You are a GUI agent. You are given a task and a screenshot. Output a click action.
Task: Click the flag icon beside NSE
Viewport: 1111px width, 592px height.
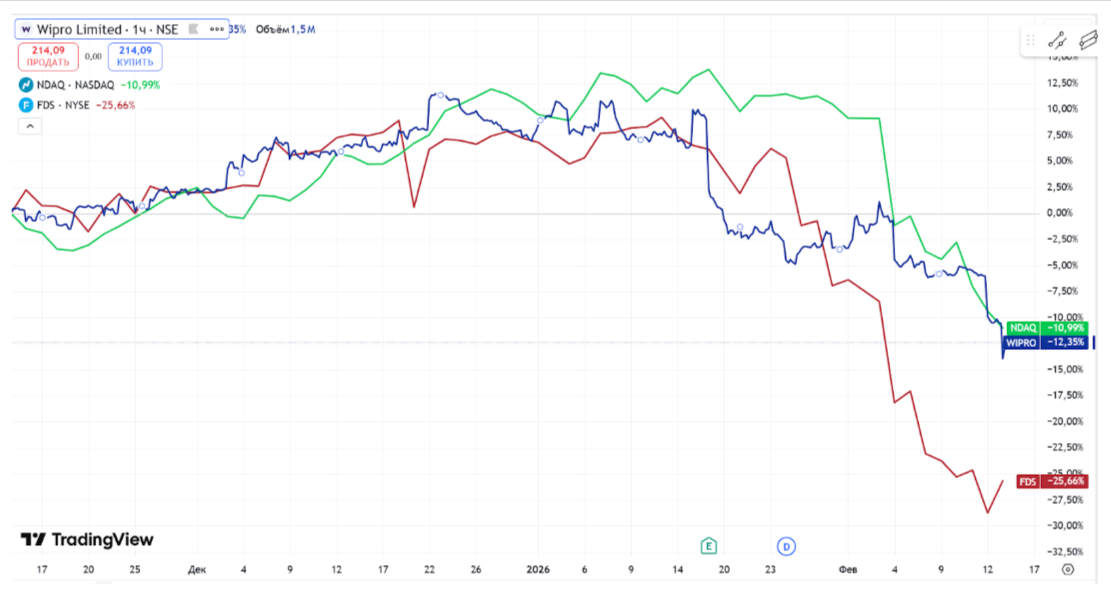click(x=194, y=29)
